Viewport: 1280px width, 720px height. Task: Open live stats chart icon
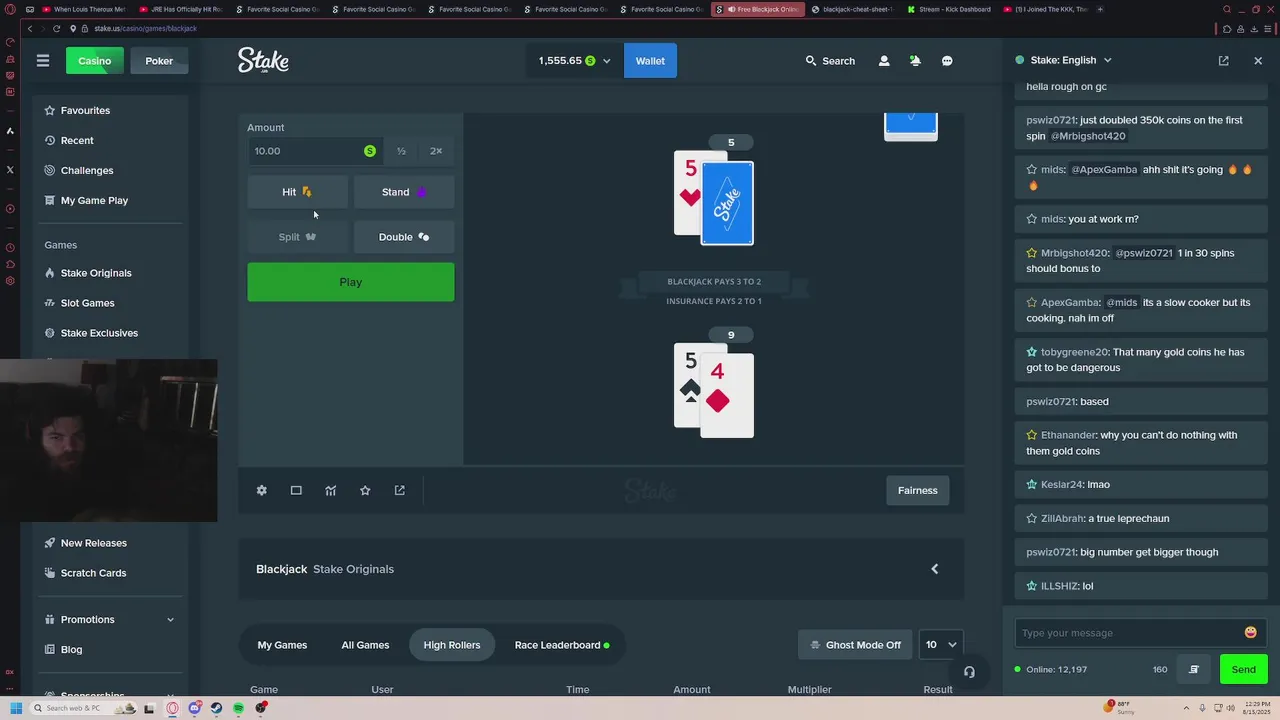pos(331,490)
